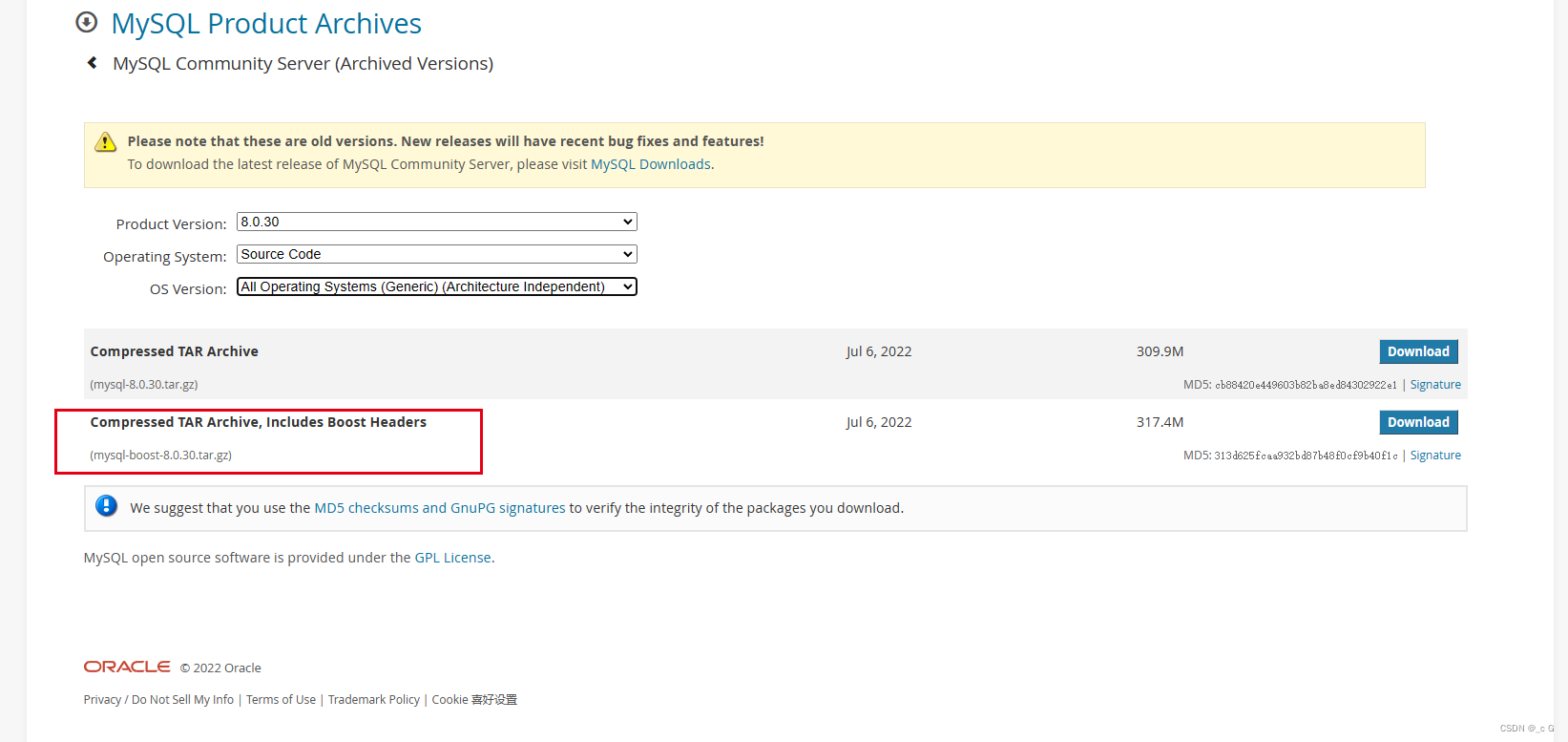The image size is (1568, 742).
Task: Download the mysql-boost-8.0.30.tar.gz archive
Action: point(1418,422)
